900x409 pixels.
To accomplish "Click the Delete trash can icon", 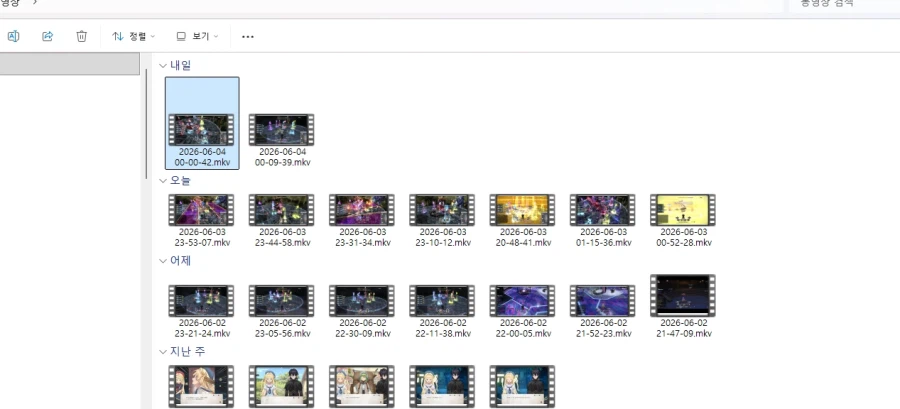I will (x=82, y=36).
